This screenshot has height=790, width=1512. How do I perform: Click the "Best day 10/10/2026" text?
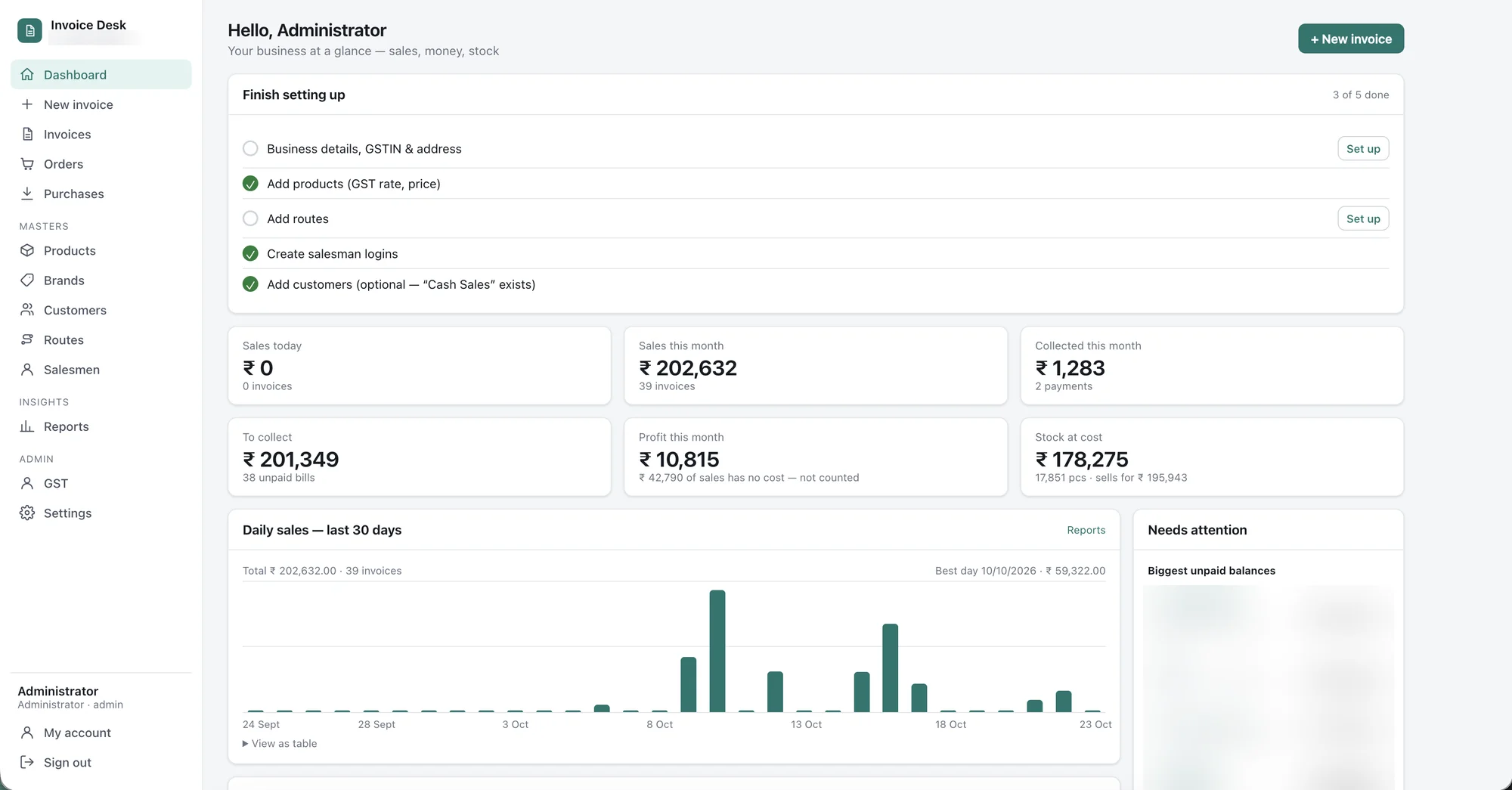pyautogui.click(x=986, y=571)
